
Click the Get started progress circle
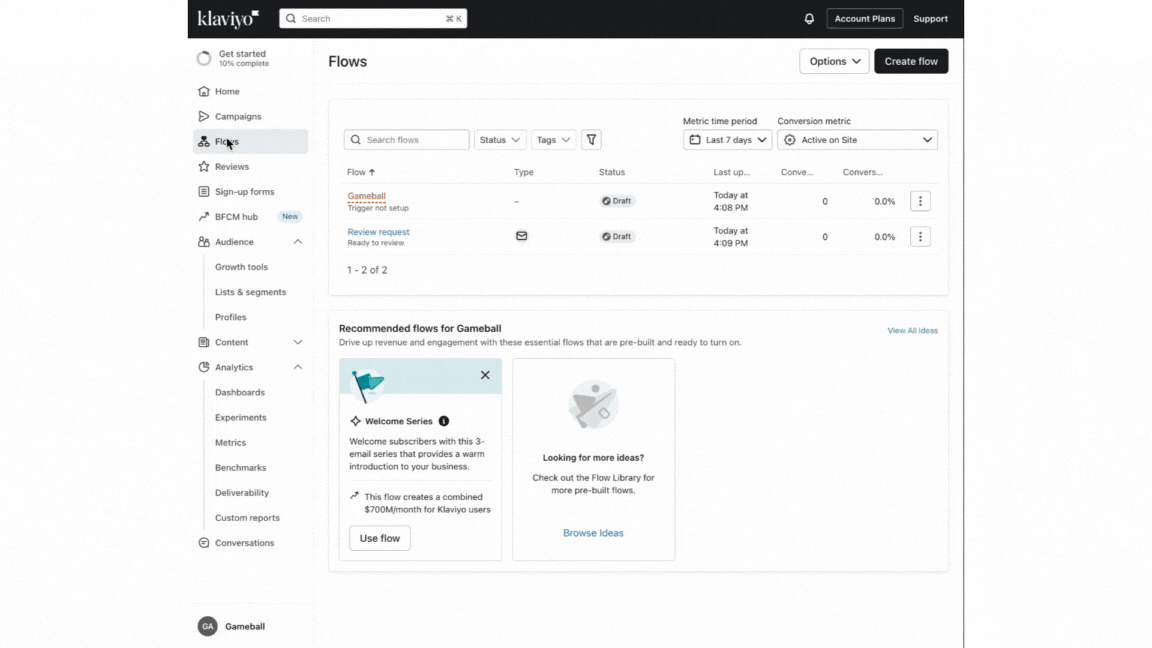[x=204, y=58]
